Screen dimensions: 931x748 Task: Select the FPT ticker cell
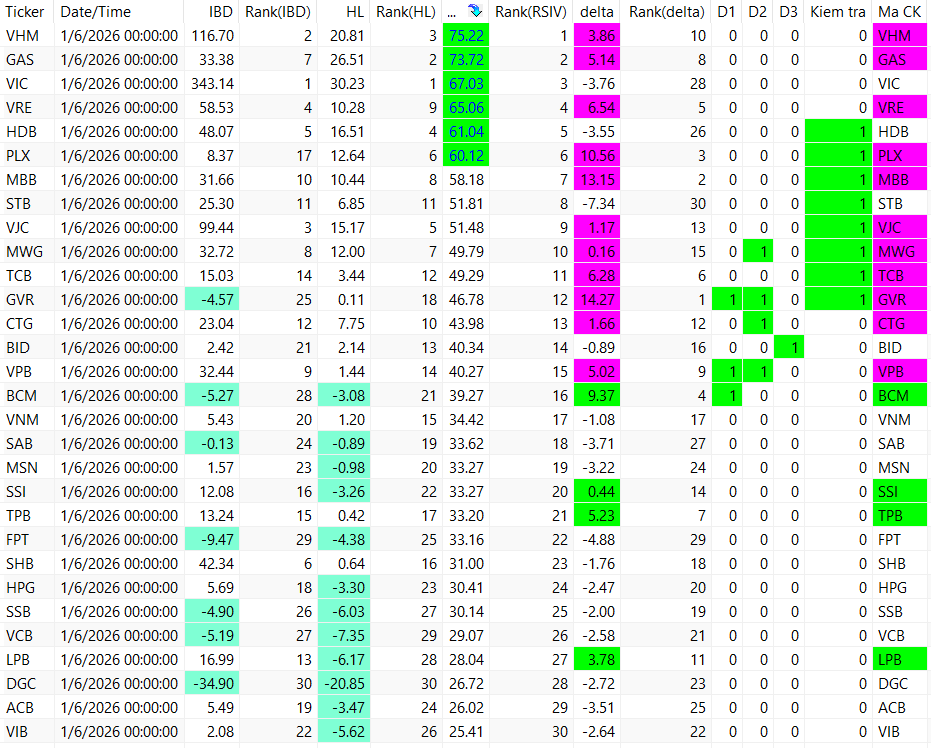tap(27, 540)
